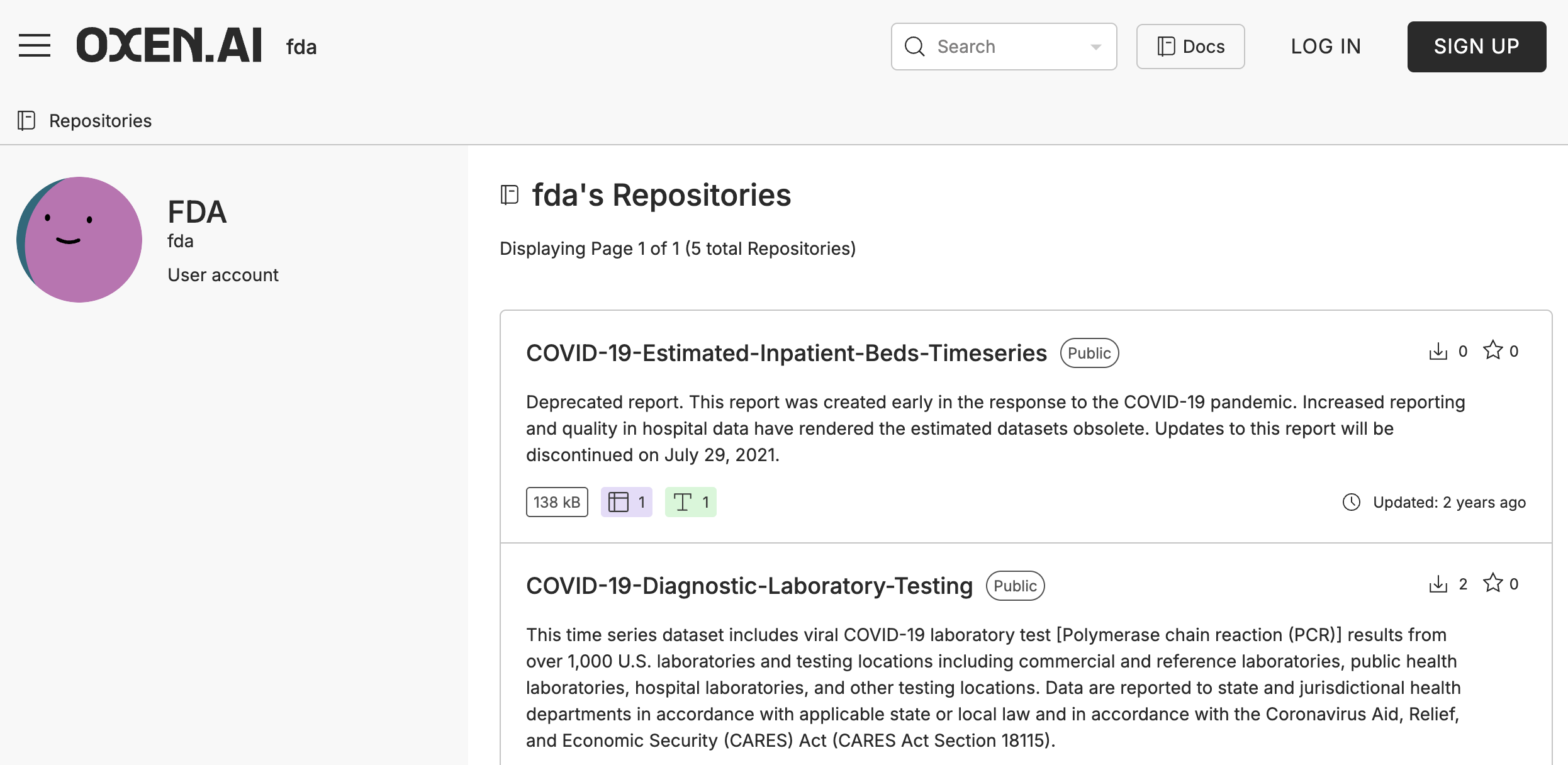Open COVID-19-Diagnostic-Laboratory-Testing repository link

(x=749, y=586)
